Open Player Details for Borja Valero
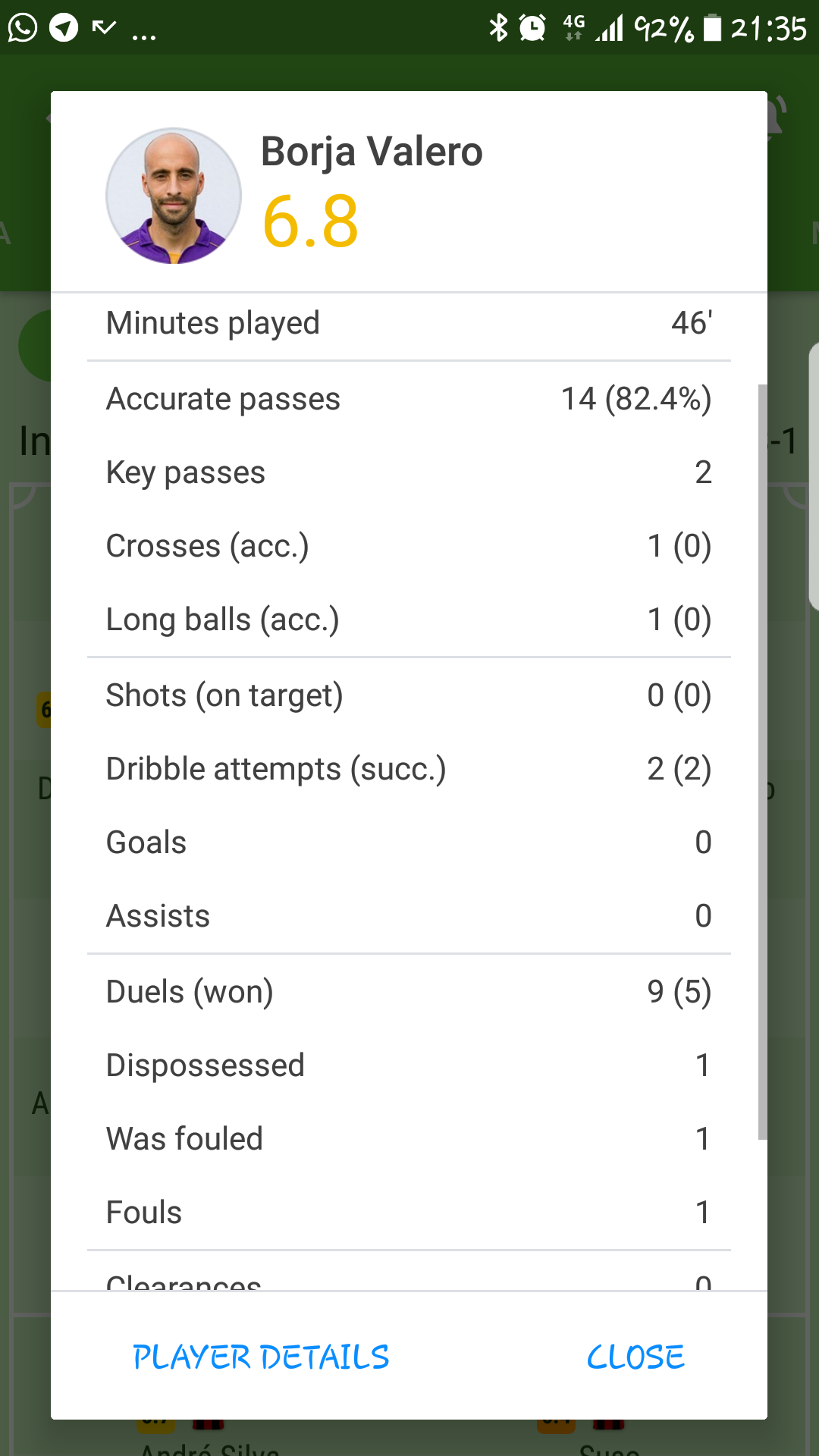The height and width of the screenshot is (1456, 819). click(261, 1357)
